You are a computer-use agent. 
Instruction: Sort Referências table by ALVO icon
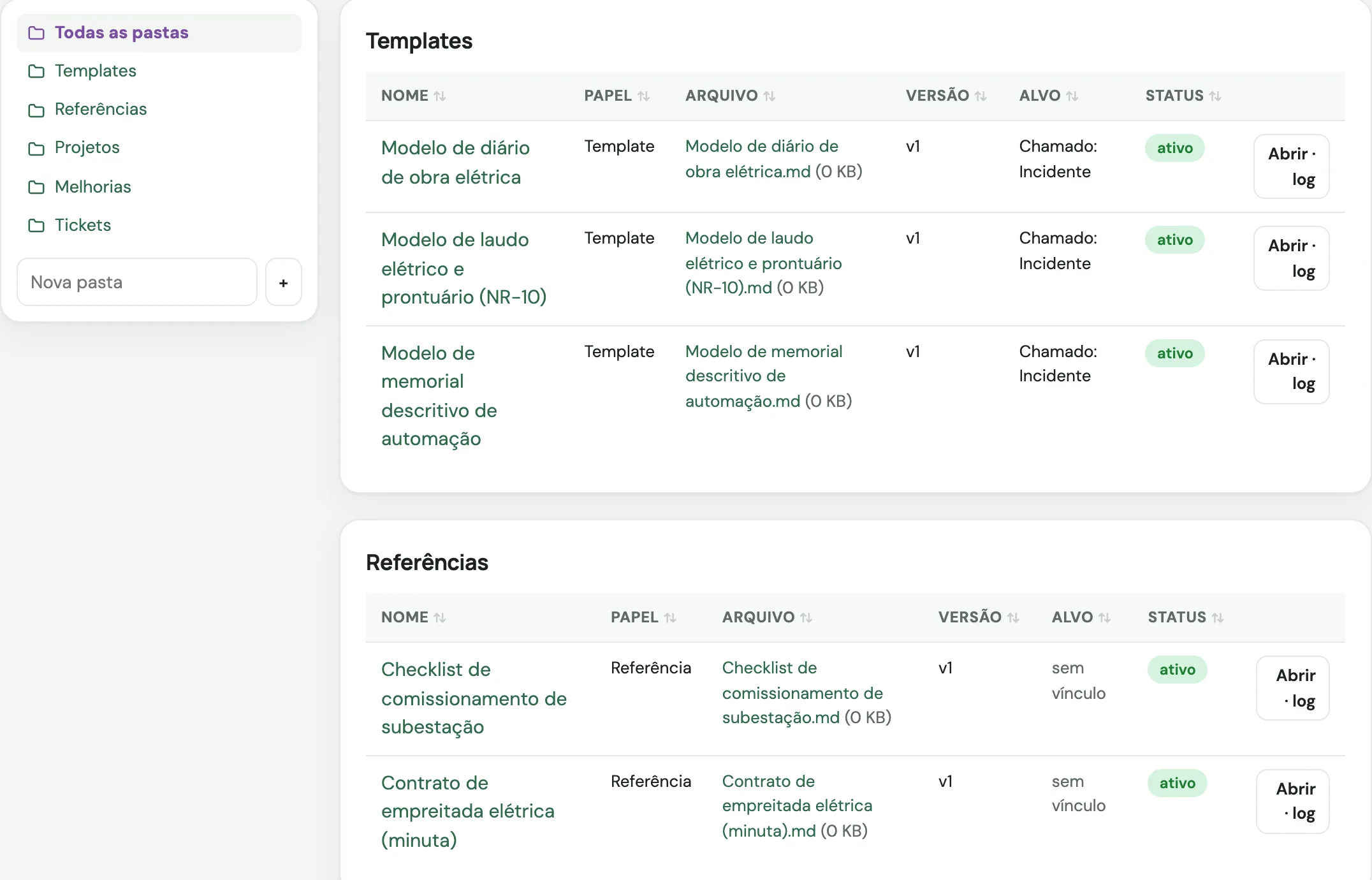[1105, 618]
